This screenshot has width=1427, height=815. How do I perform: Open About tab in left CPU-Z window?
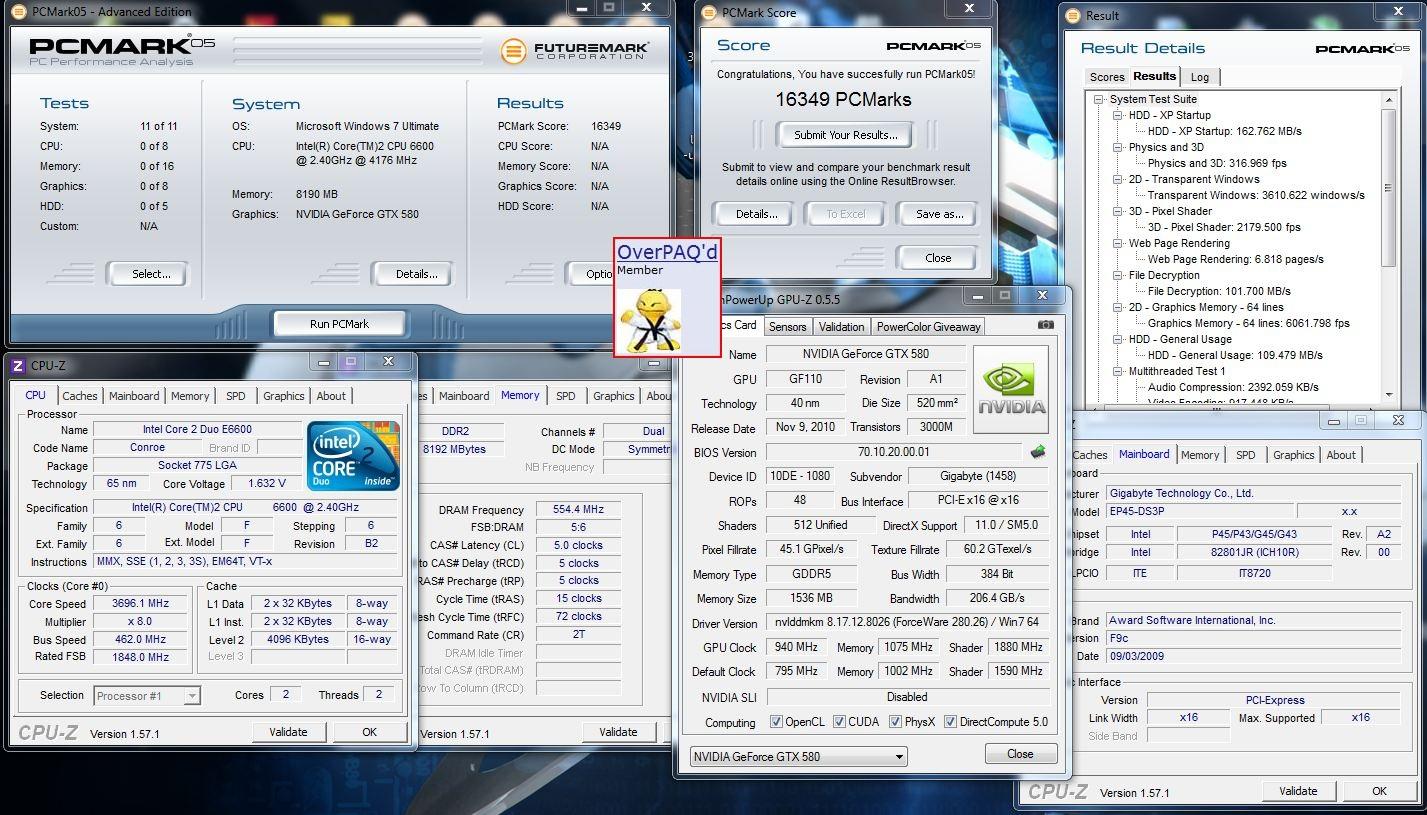[x=331, y=396]
